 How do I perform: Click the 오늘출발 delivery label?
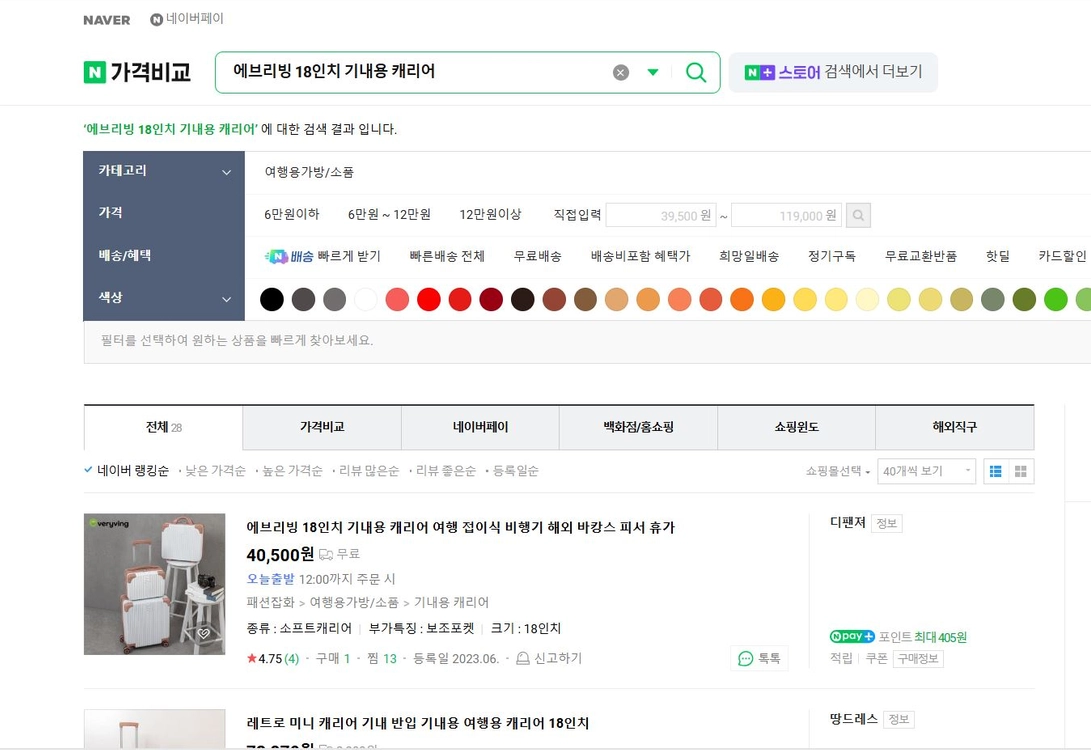271,579
